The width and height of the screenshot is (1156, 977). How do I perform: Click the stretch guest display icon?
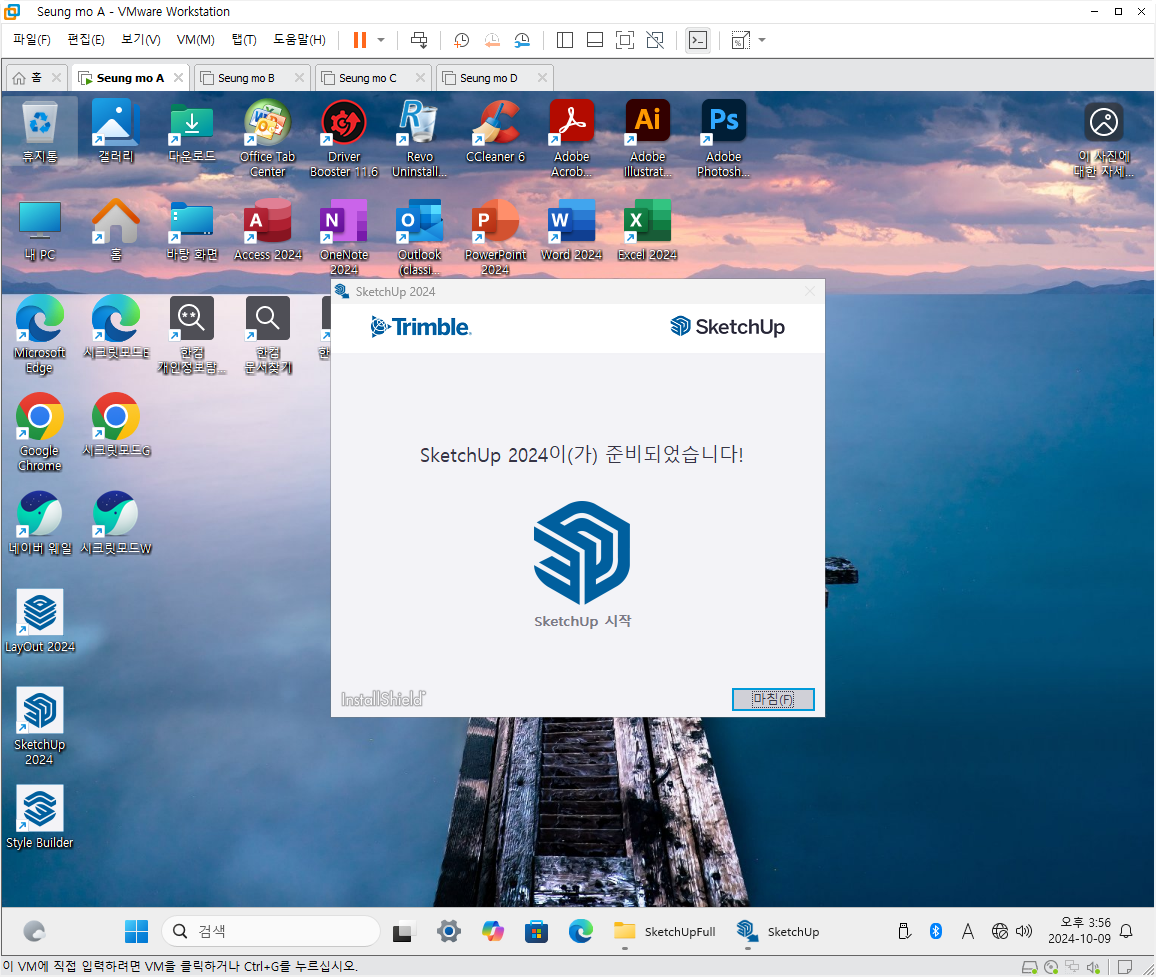click(x=740, y=40)
